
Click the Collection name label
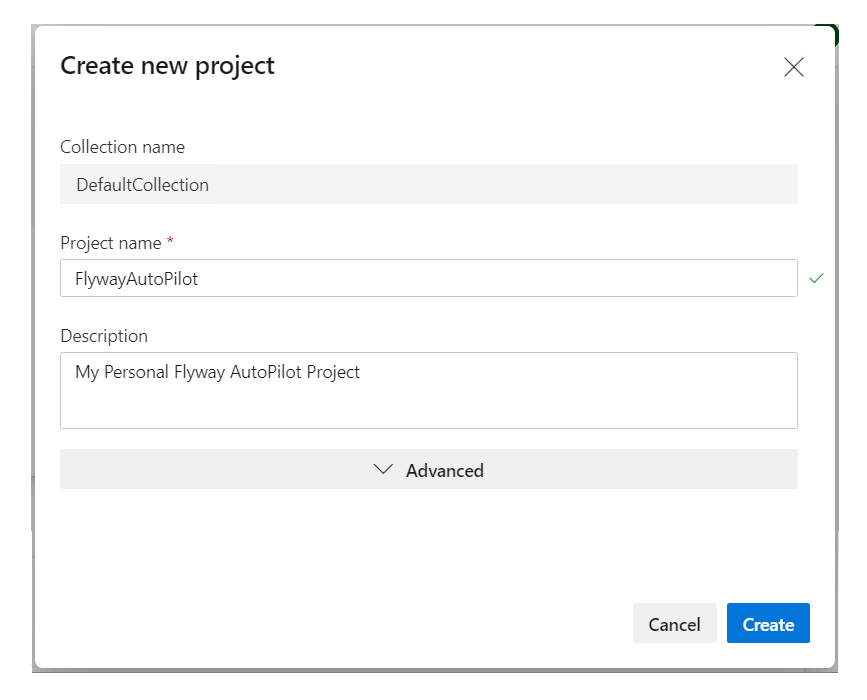pyautogui.click(x=122, y=147)
